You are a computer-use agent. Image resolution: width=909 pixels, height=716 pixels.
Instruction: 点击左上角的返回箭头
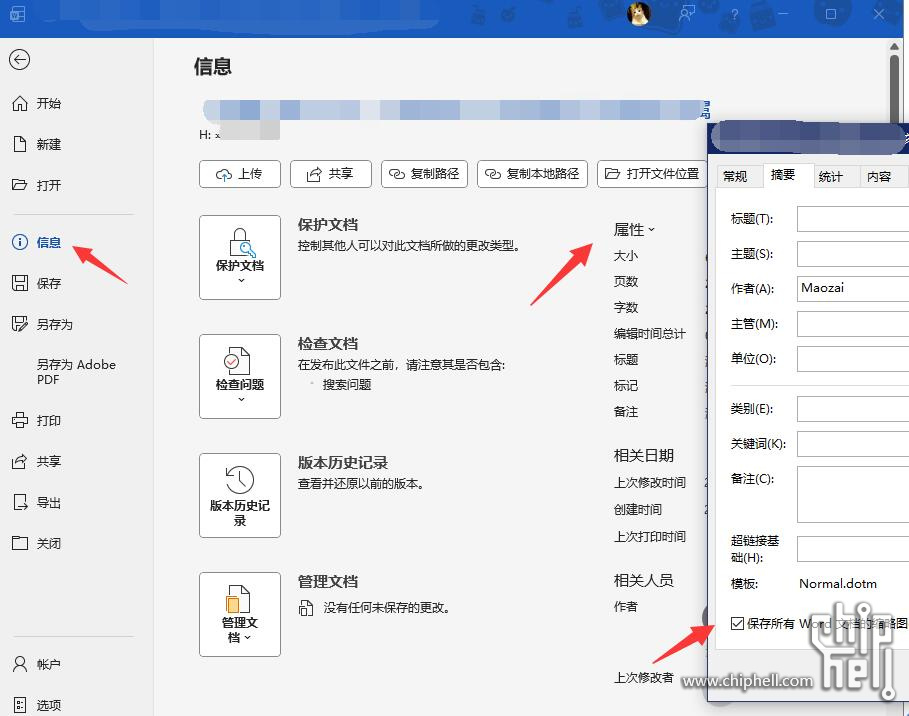click(20, 60)
